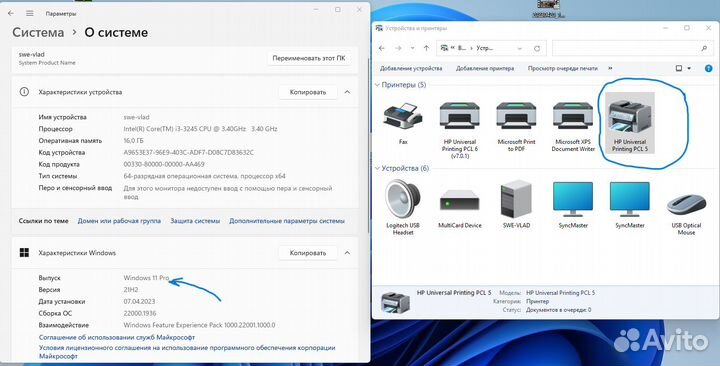Select the Logitech USB Headset device
Image resolution: width=720 pixels, height=366 pixels.
[403, 208]
